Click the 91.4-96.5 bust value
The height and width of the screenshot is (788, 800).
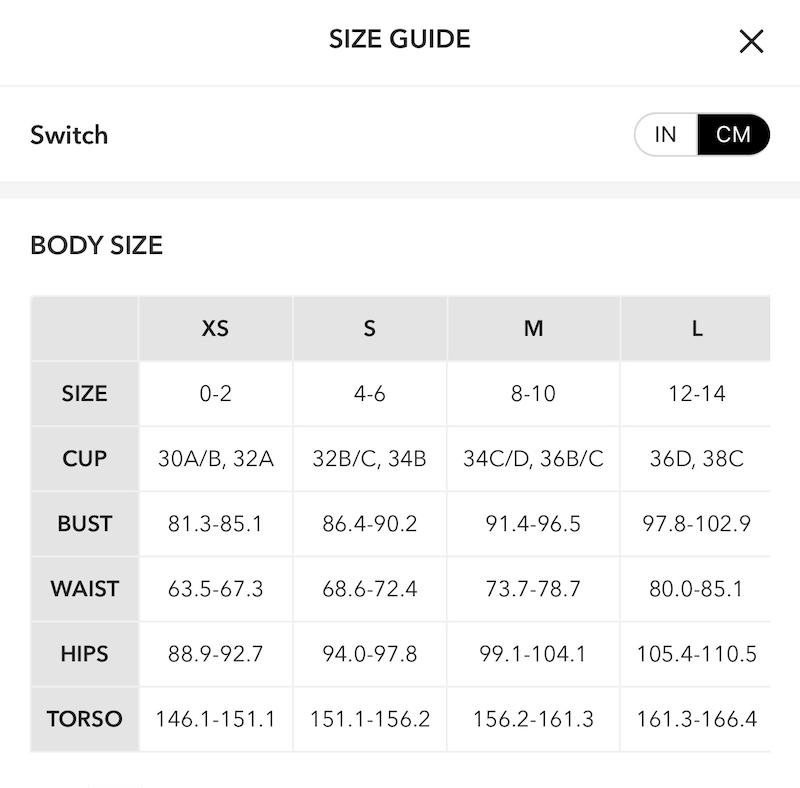pyautogui.click(x=533, y=524)
